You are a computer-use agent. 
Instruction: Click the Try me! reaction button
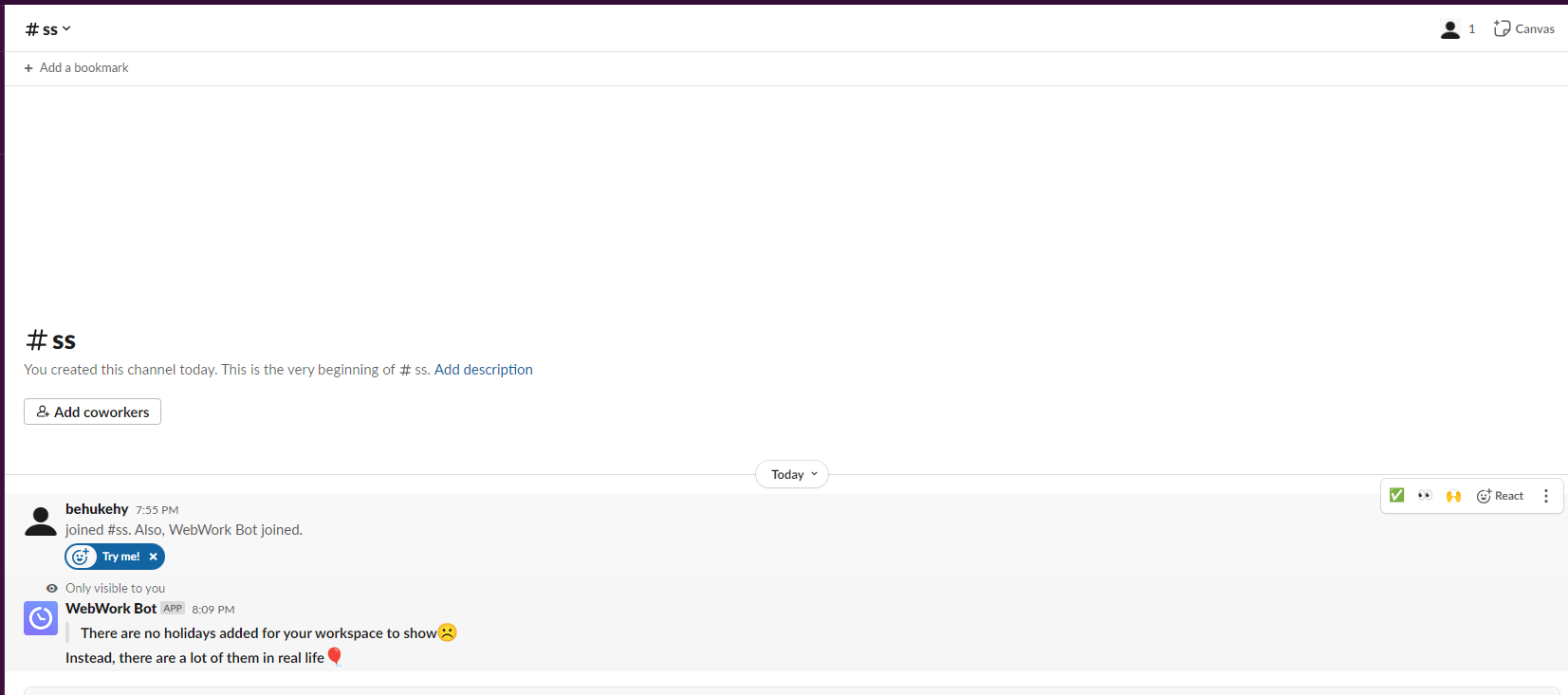[109, 557]
